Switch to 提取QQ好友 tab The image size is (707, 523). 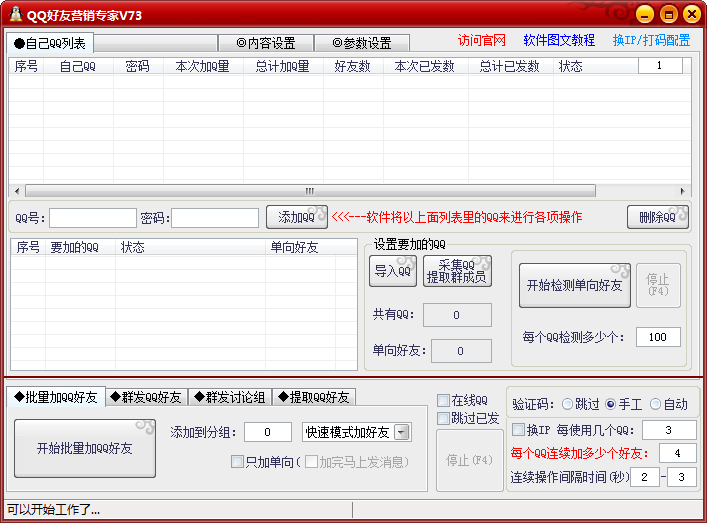(314, 397)
